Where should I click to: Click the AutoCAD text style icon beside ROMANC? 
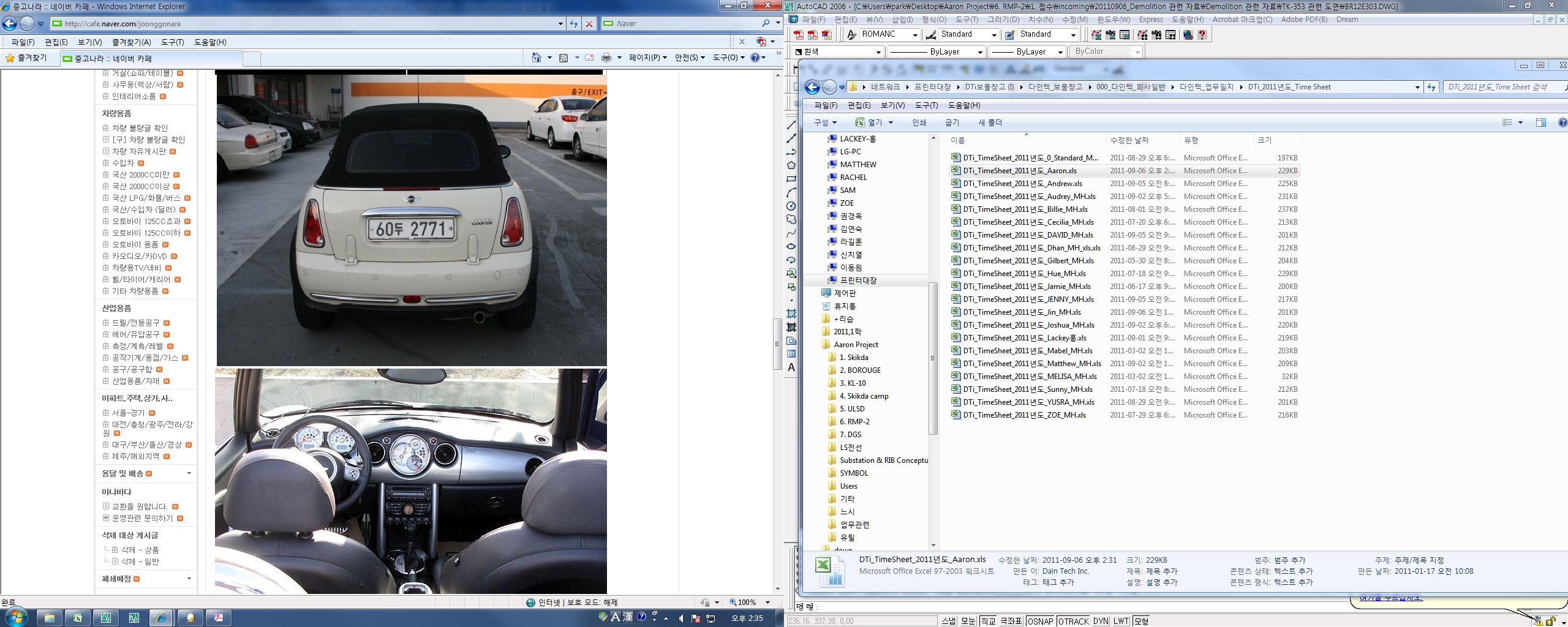(x=851, y=35)
